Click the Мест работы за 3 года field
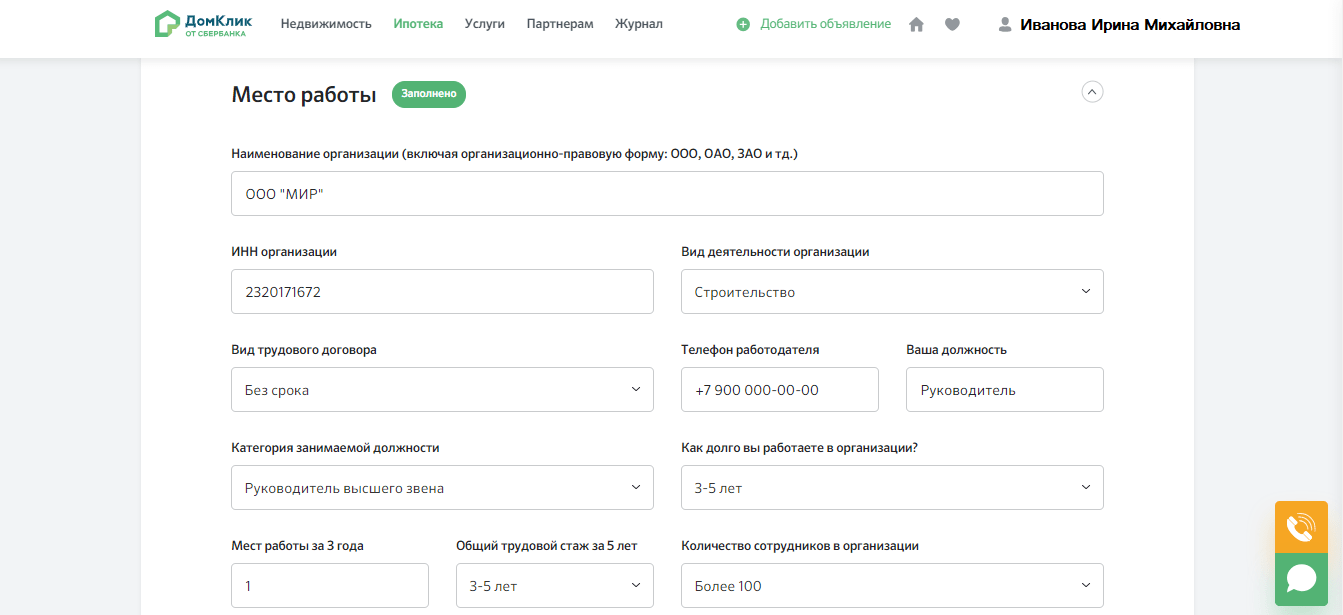The height and width of the screenshot is (615, 1343). pos(330,586)
